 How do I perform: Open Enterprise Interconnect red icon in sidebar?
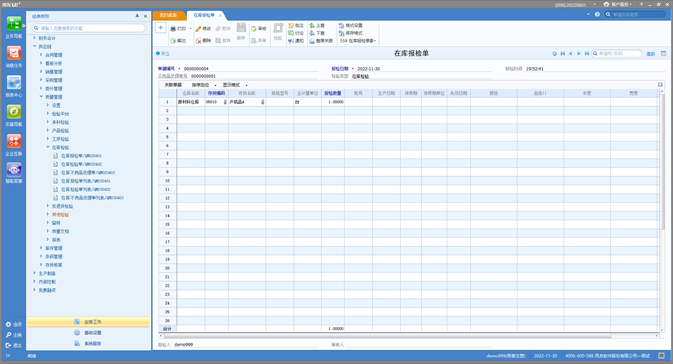14,141
